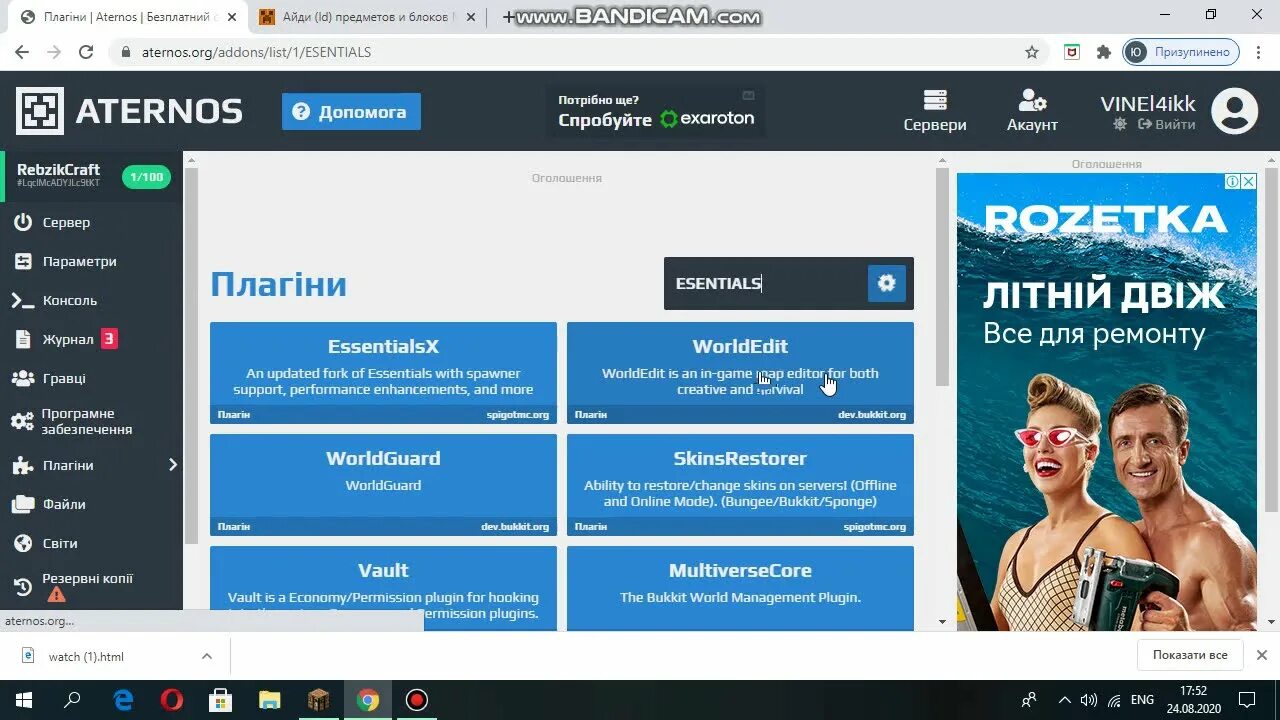Go forward in the browser
The height and width of the screenshot is (720, 1280).
pos(54,52)
